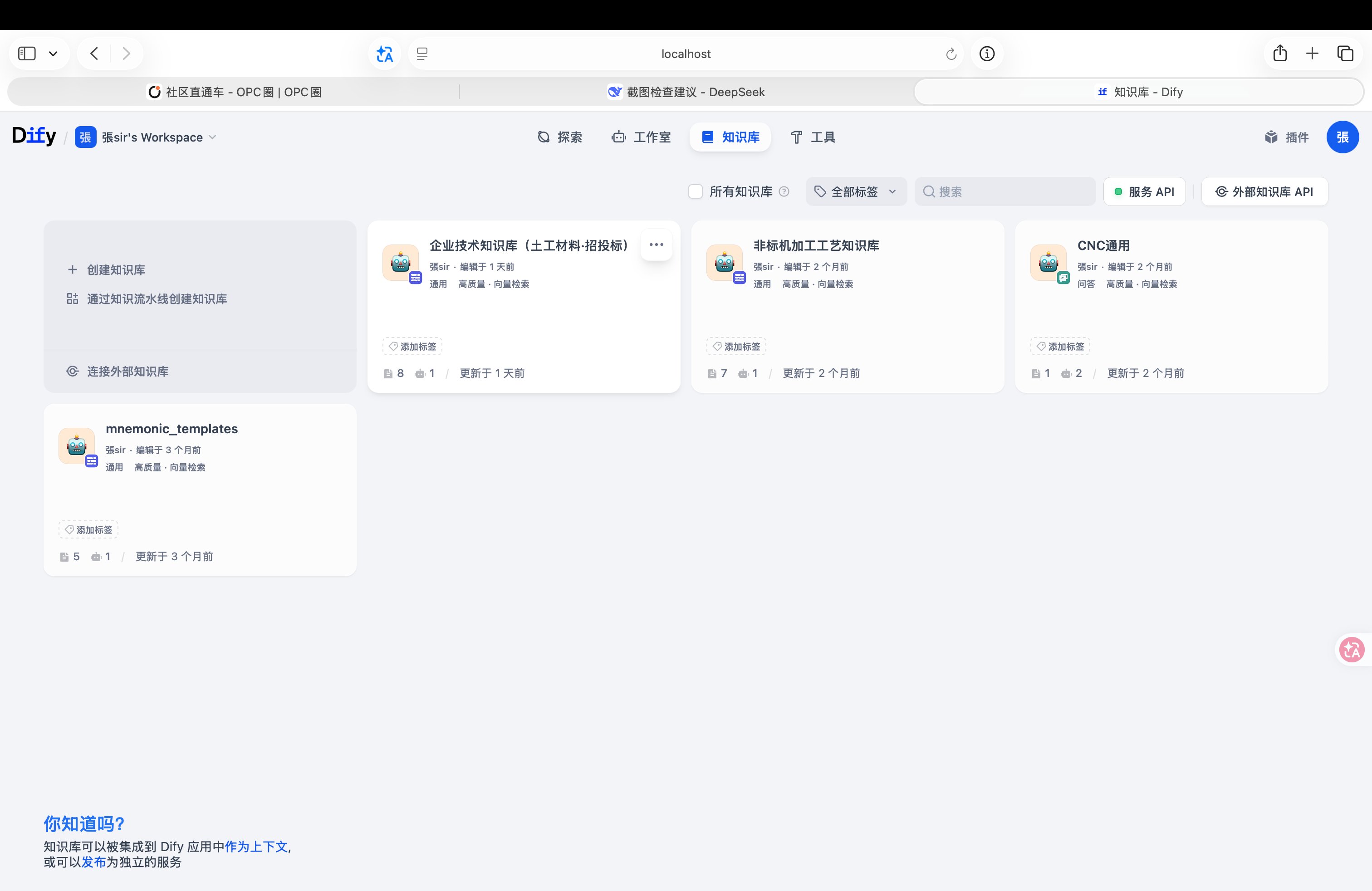Select the 知识库 navigation tab
Image resolution: width=1372 pixels, height=891 pixels.
point(730,137)
